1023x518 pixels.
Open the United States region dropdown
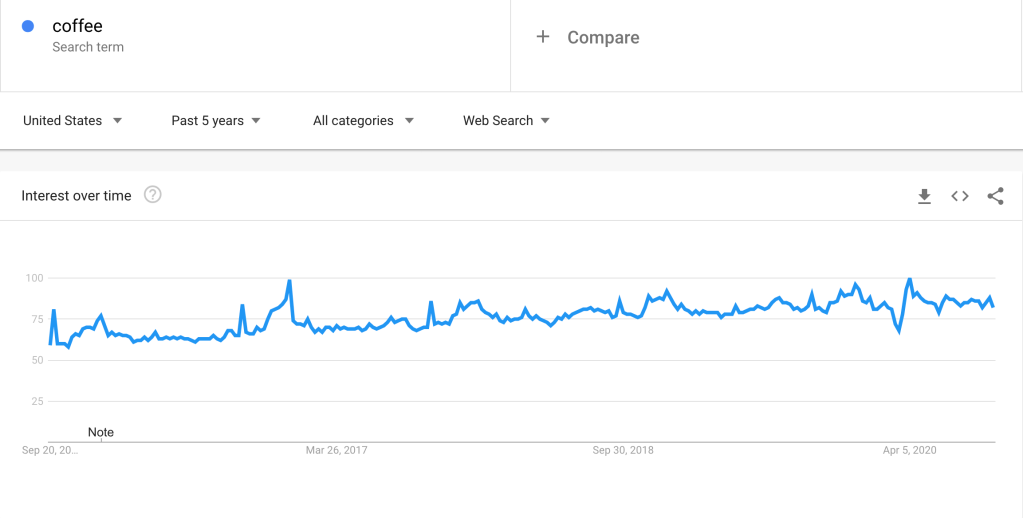(72, 121)
